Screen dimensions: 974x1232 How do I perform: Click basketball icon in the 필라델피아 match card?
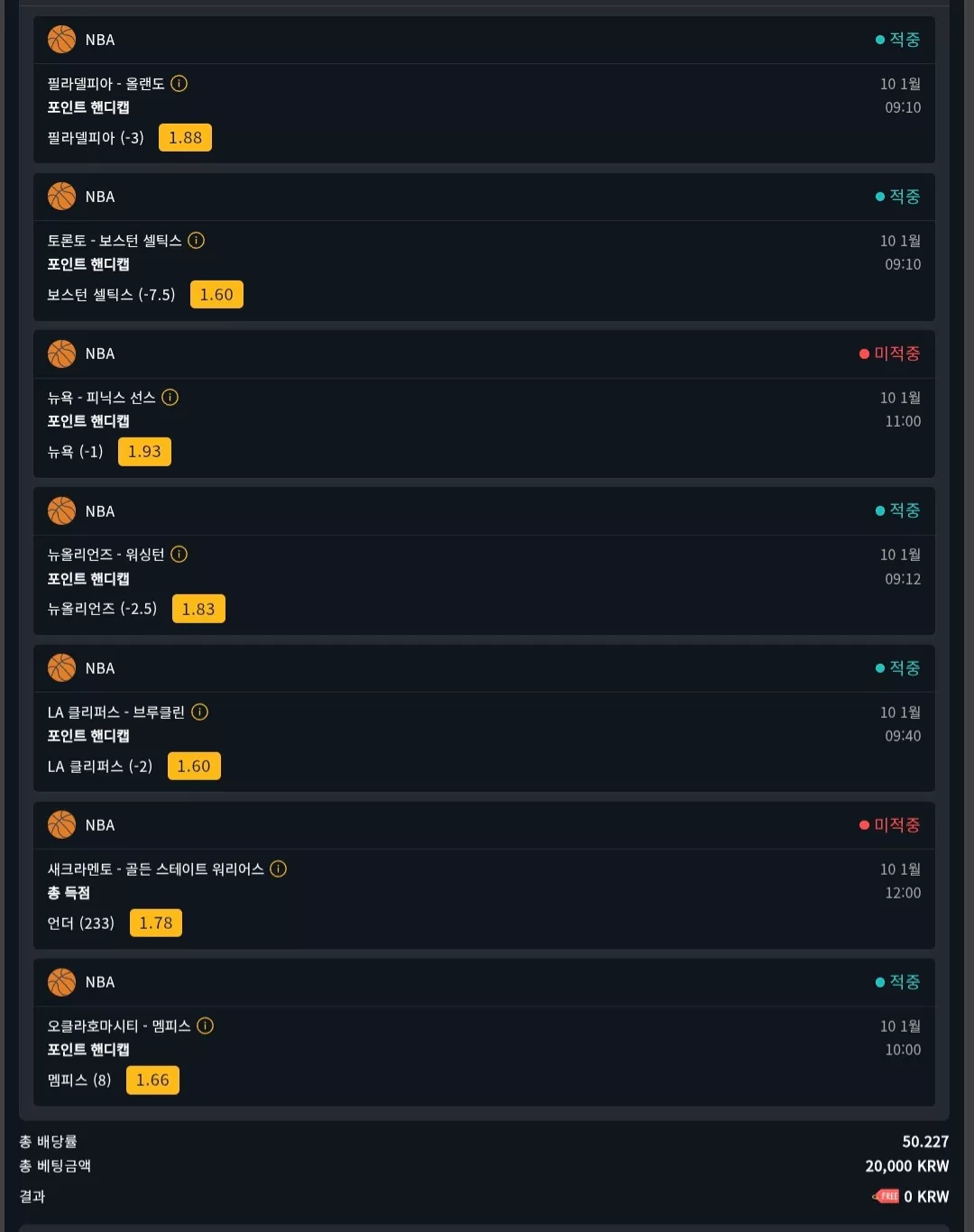[61, 40]
